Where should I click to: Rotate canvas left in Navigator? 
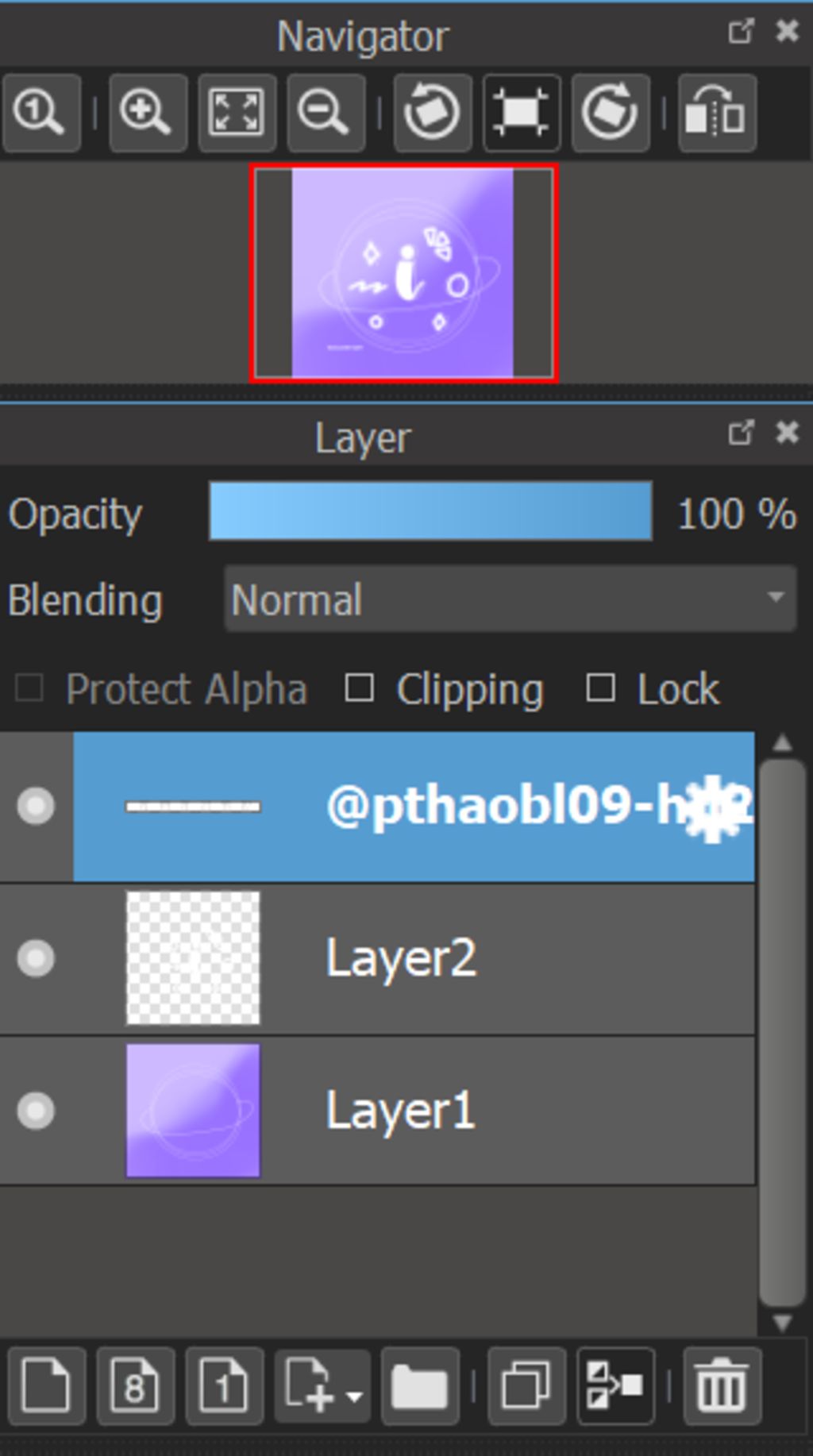click(433, 113)
